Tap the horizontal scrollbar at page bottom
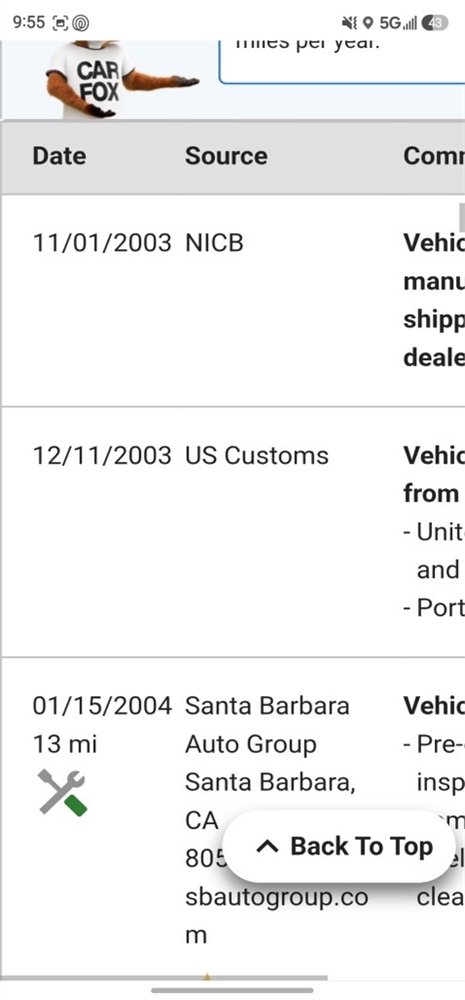This screenshot has width=465, height=1000. 164,977
